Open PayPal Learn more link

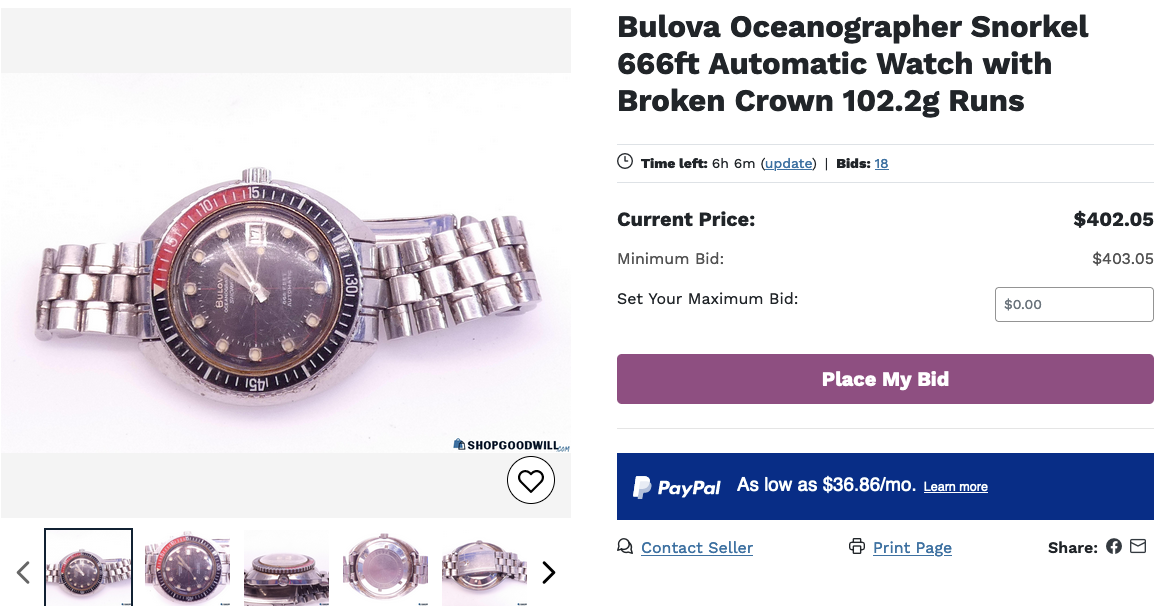point(955,487)
